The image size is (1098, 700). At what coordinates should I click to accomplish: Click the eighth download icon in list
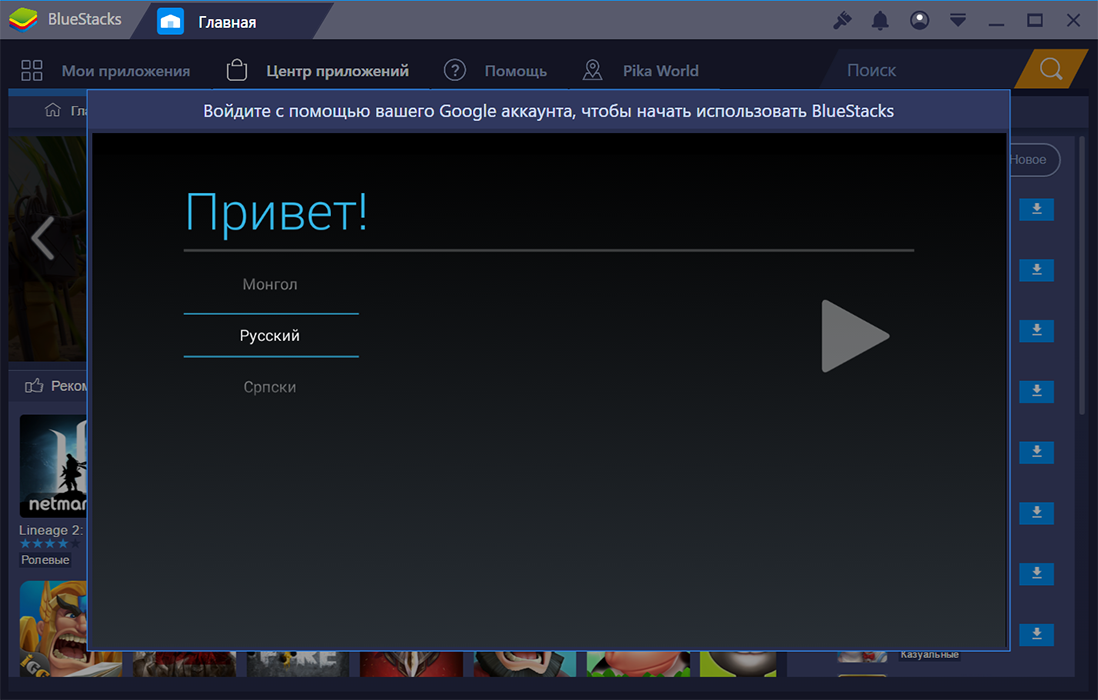click(1036, 634)
